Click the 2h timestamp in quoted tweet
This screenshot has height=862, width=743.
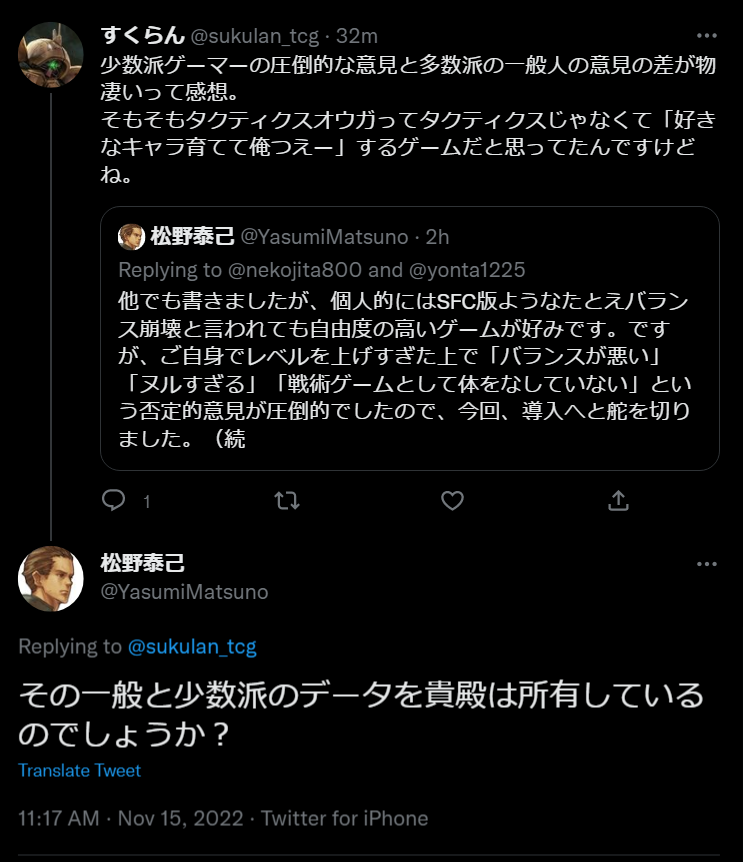pyautogui.click(x=437, y=237)
